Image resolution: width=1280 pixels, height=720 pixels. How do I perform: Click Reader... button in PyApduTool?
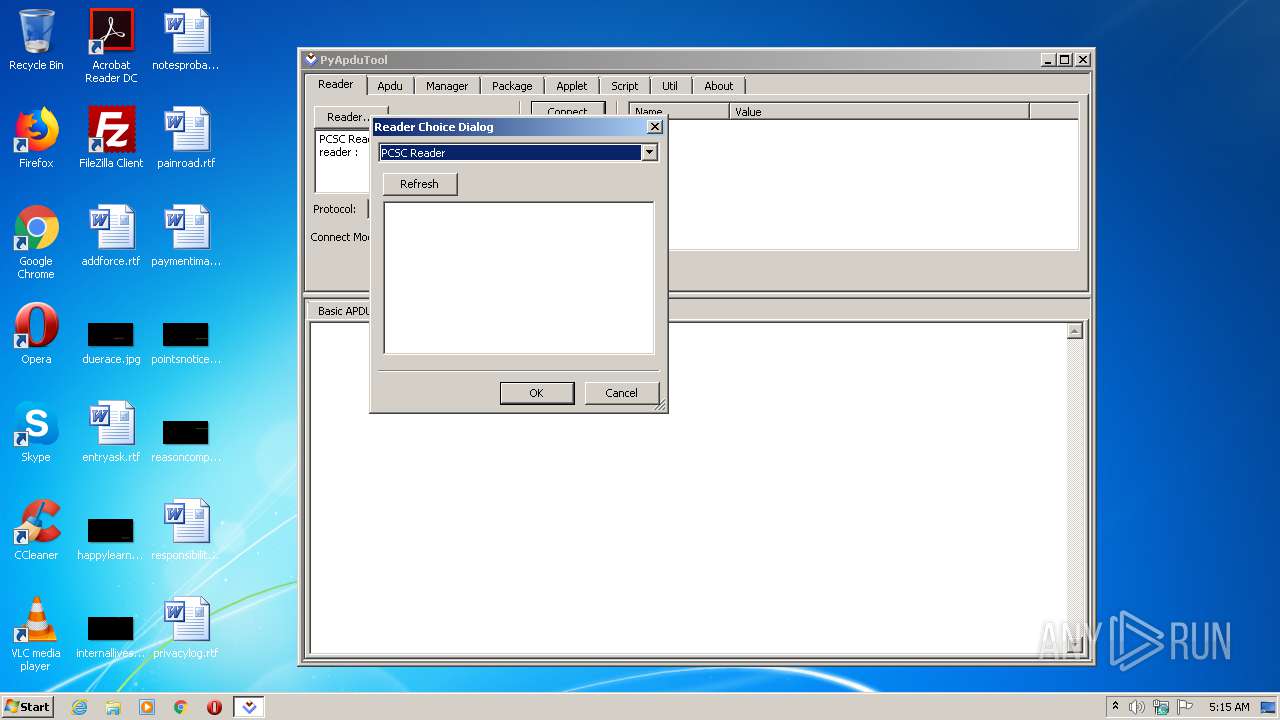coord(344,116)
